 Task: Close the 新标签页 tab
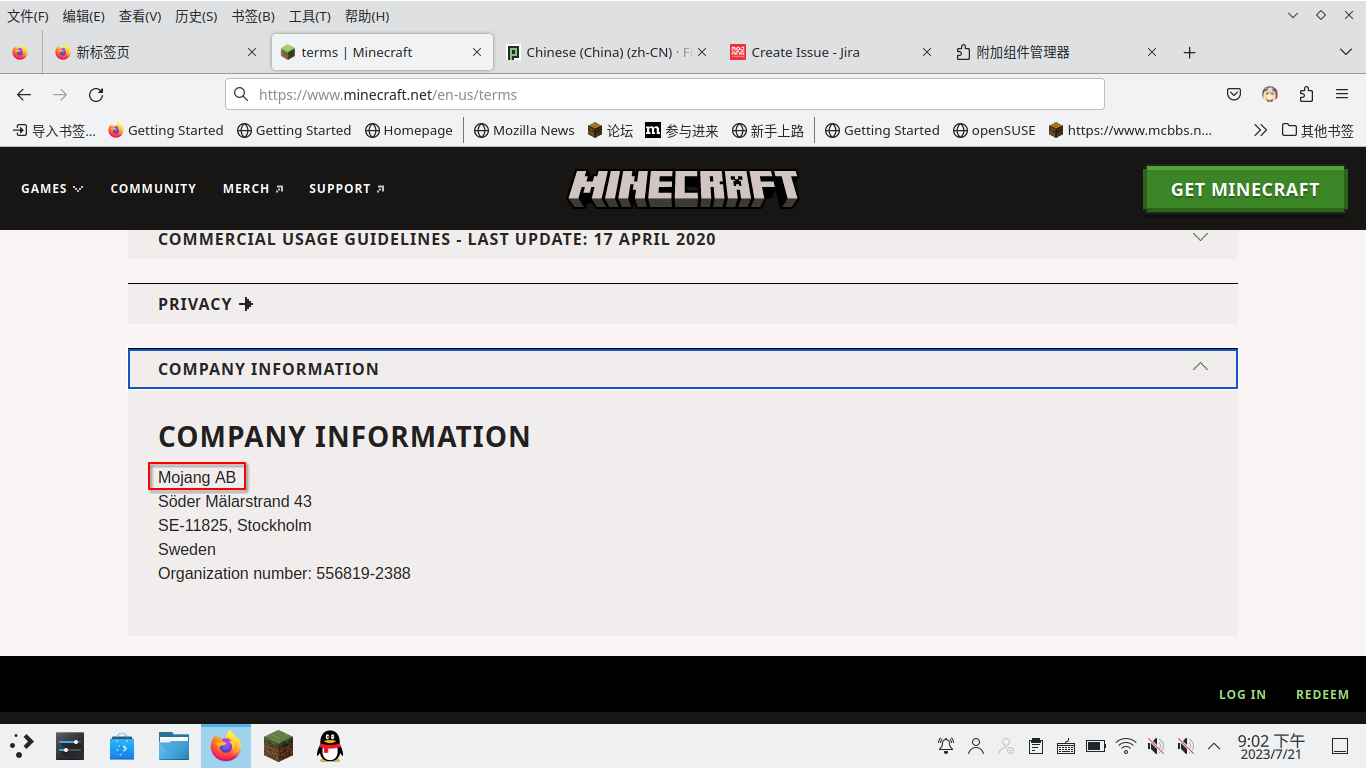[252, 52]
